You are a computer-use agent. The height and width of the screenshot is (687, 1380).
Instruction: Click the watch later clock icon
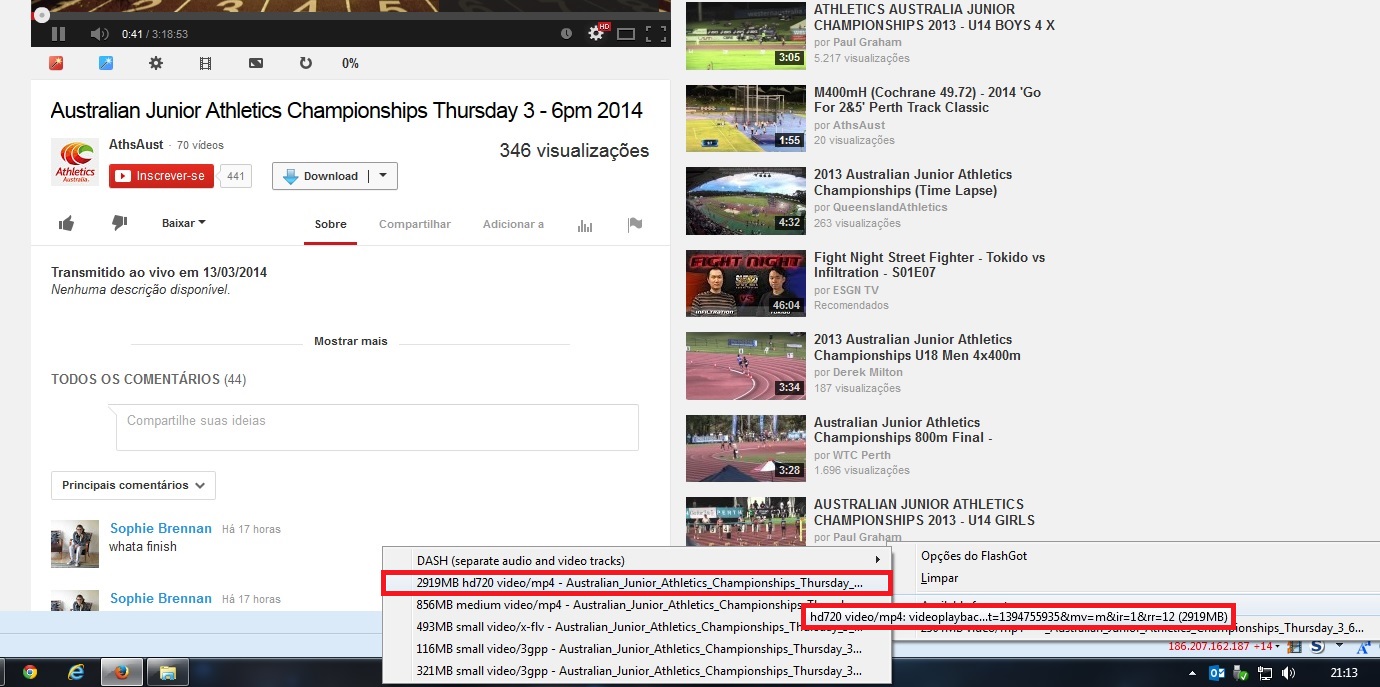(566, 34)
